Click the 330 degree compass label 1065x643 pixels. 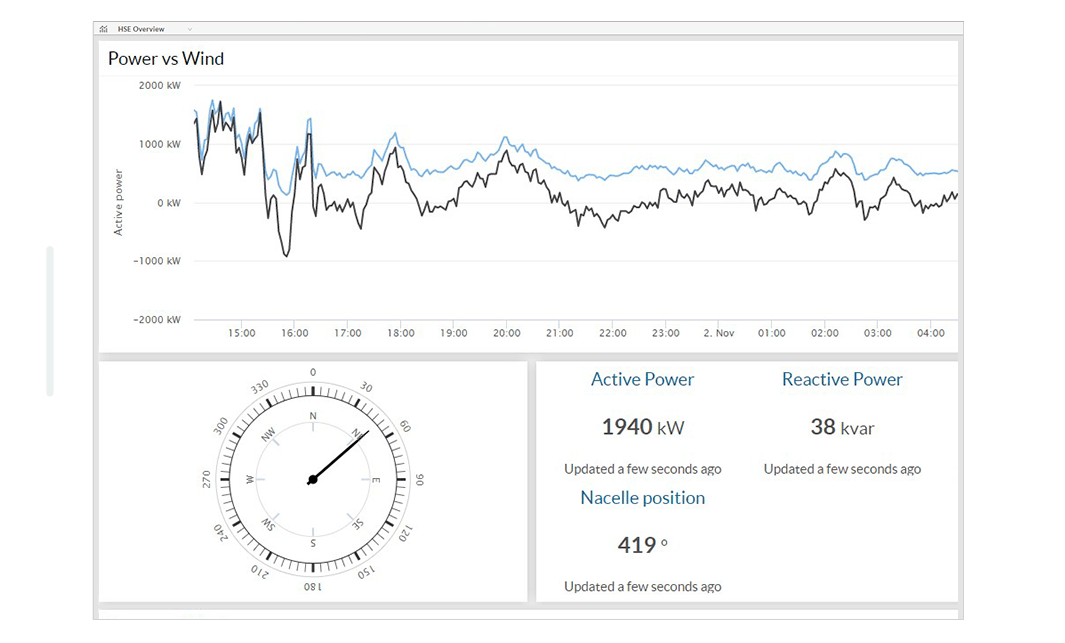pyautogui.click(x=259, y=387)
